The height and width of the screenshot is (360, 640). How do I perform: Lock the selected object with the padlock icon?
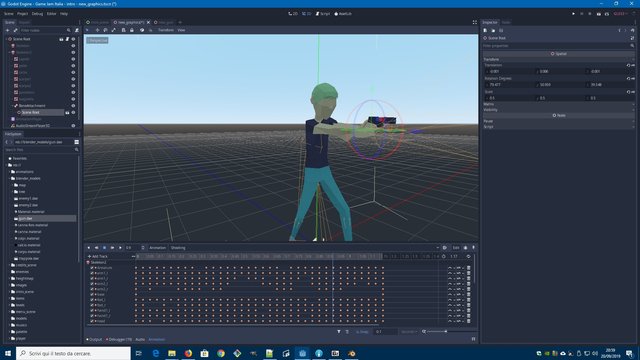pos(131,30)
